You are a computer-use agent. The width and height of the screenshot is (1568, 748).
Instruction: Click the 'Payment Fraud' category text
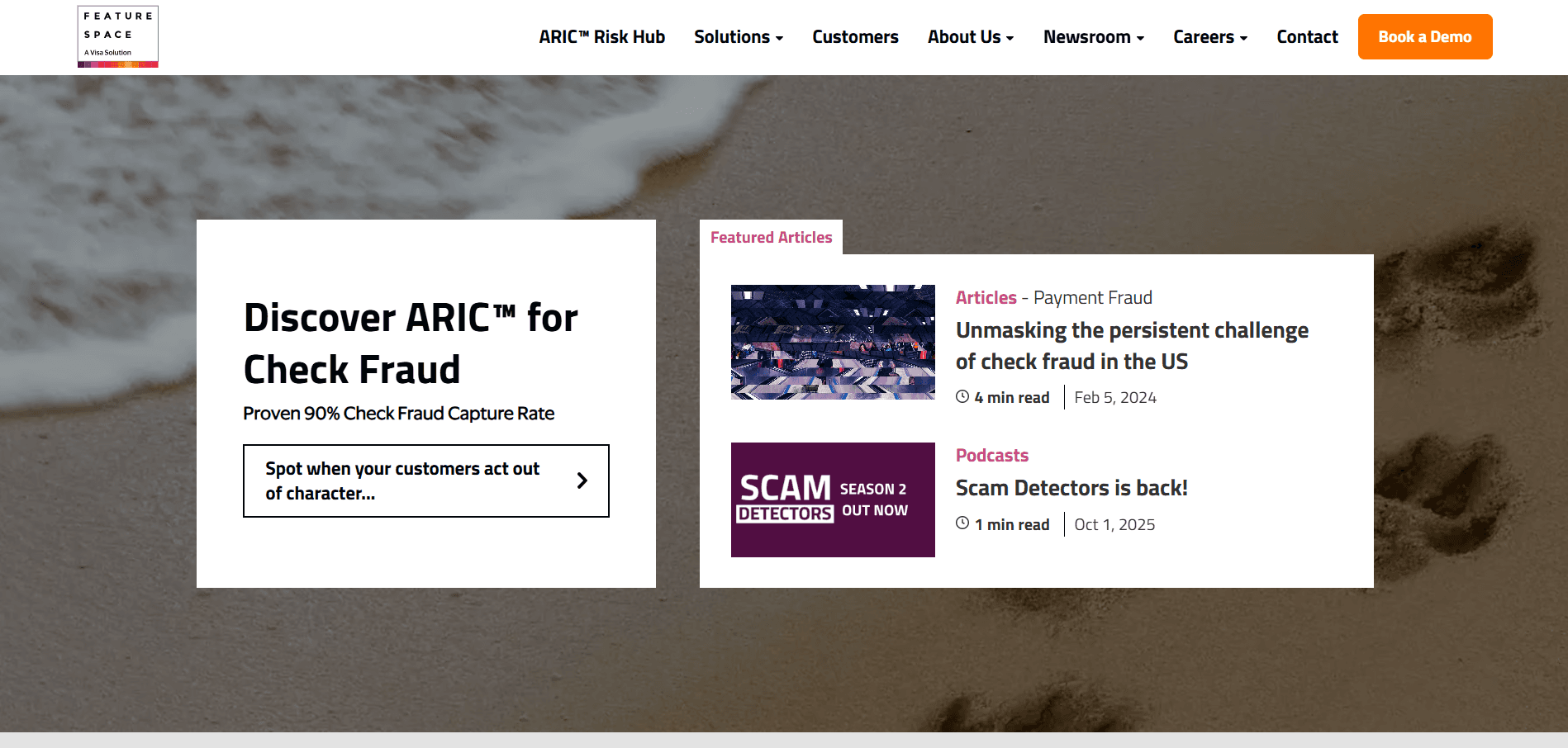1093,298
